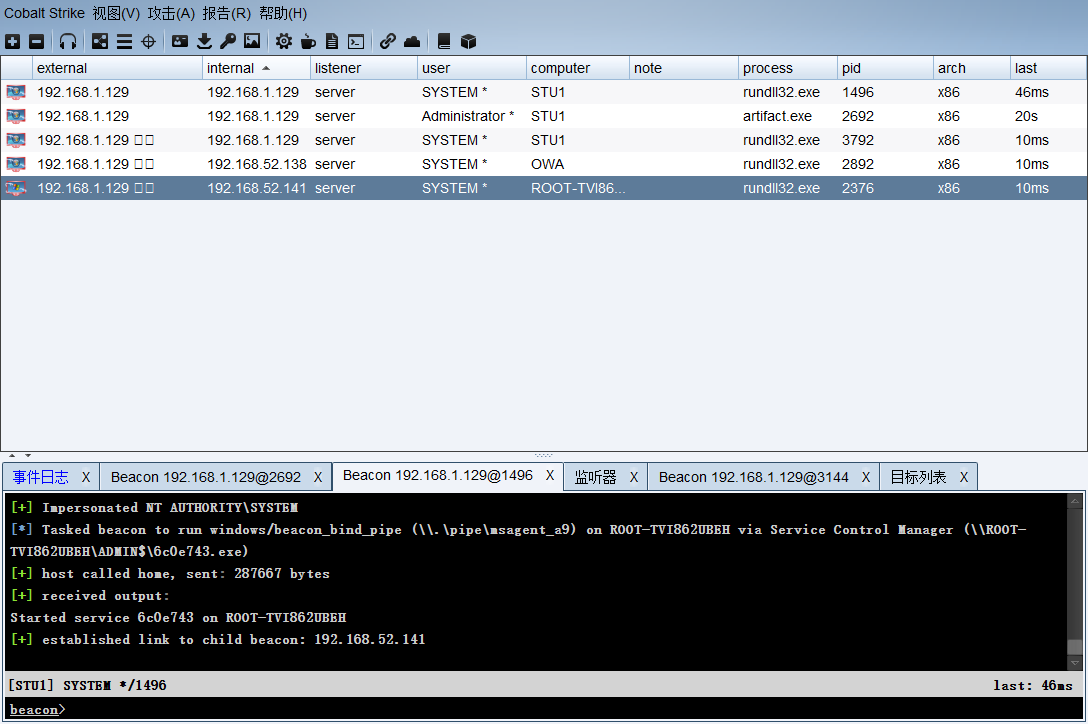Switch to target table crosshair icon
The height and width of the screenshot is (724, 1088).
148,42
